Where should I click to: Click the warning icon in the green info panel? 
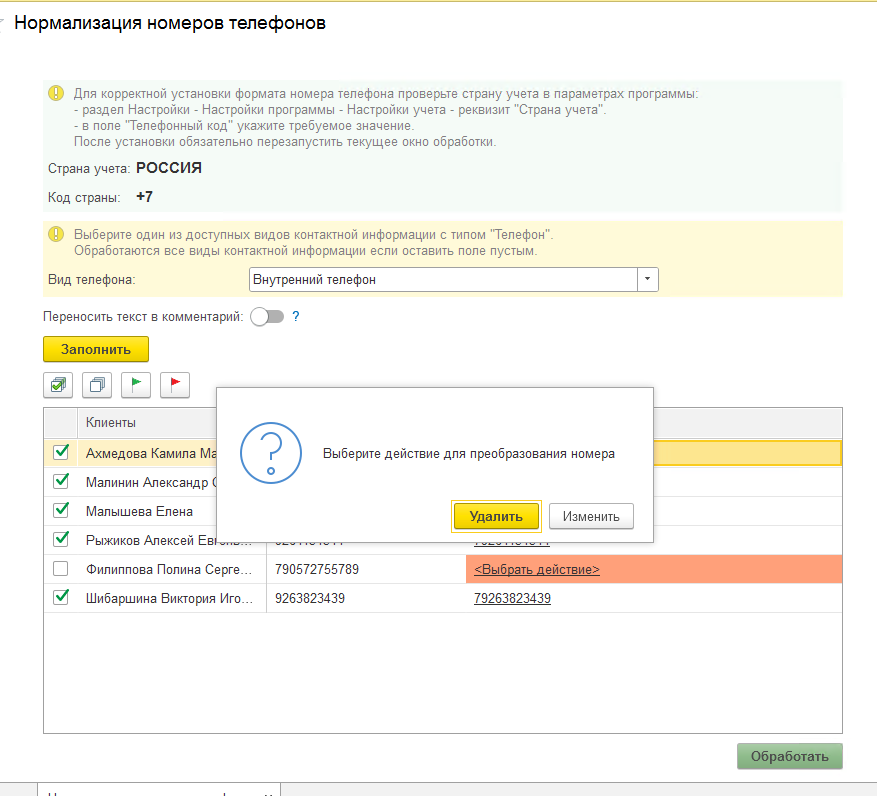[x=56, y=93]
